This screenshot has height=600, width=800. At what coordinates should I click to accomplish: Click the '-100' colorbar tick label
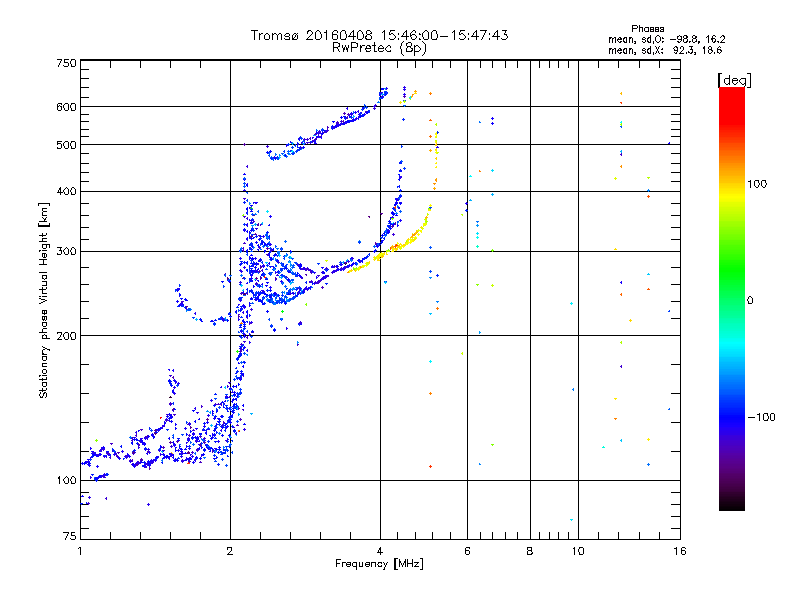(x=761, y=417)
